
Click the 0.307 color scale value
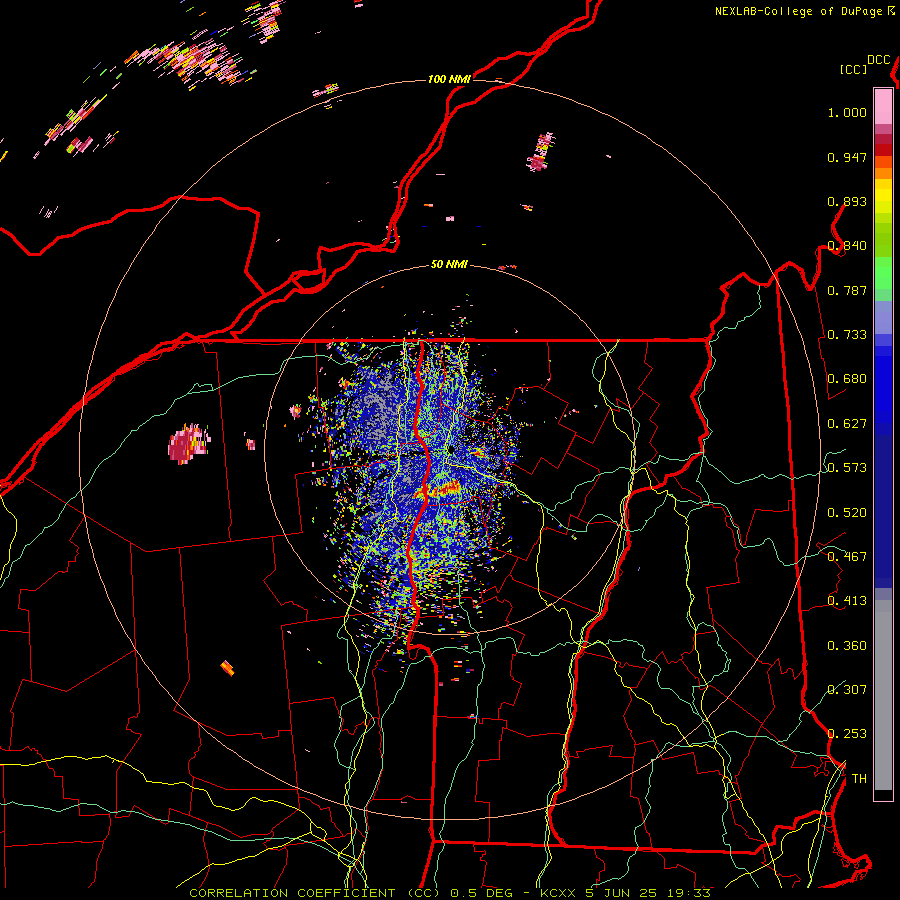point(847,689)
